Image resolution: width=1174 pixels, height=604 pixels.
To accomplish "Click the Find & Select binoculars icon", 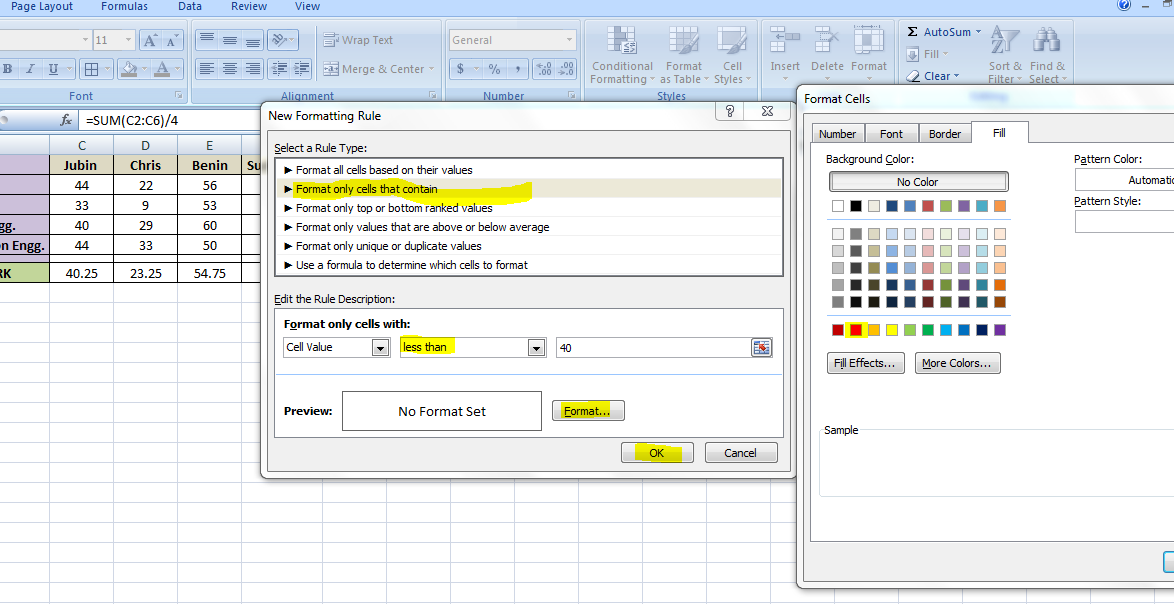I will [x=1046, y=40].
